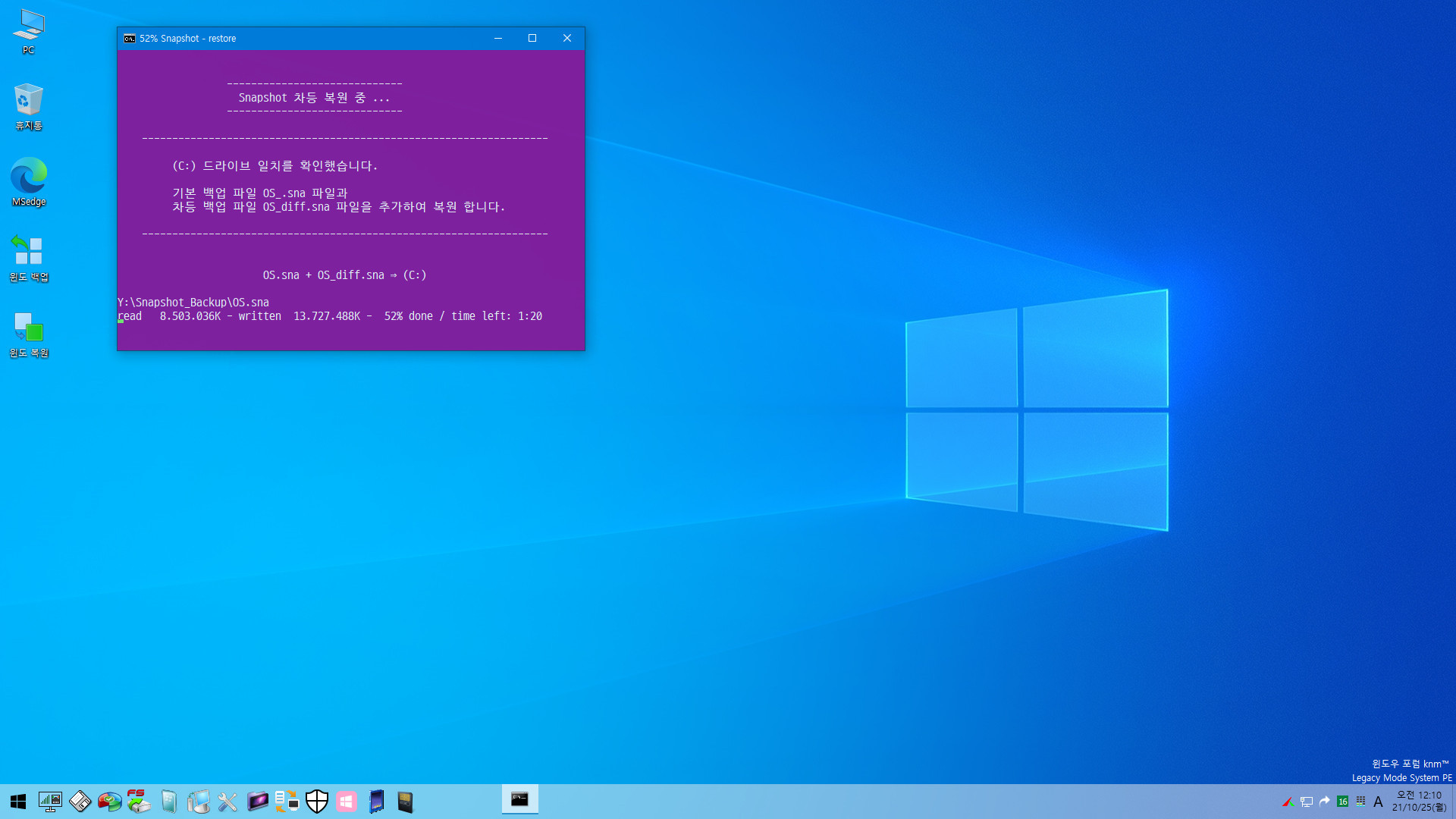This screenshot has height=819, width=1456.
Task: Minimize the Snapshot - restore window
Action: 498,38
